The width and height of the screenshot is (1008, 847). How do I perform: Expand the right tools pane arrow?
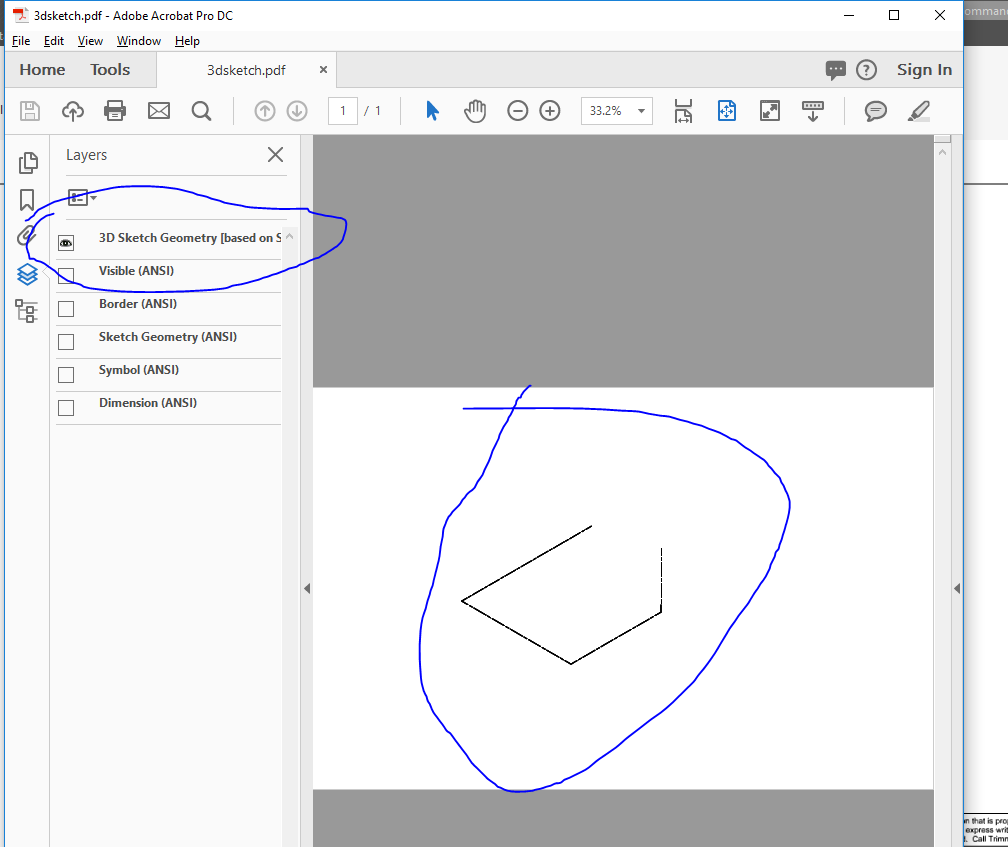(x=957, y=589)
